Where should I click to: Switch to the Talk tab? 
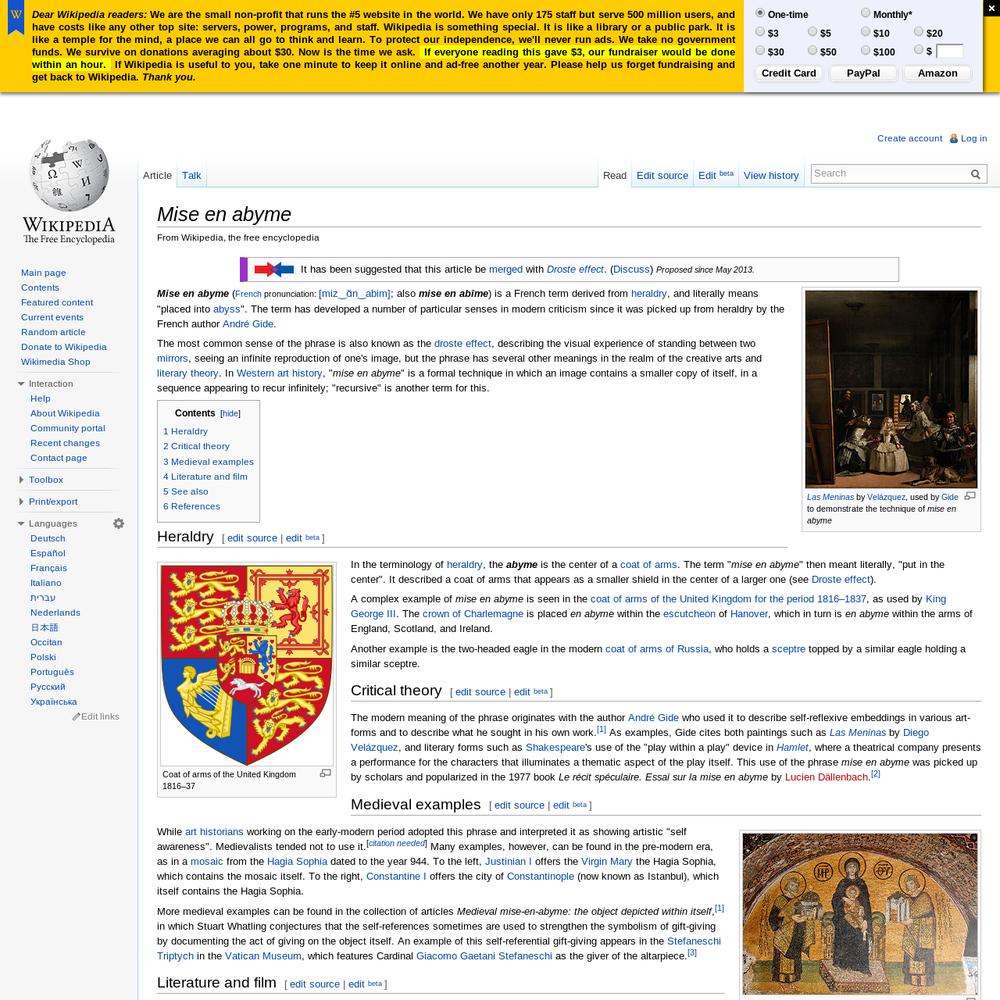click(191, 175)
